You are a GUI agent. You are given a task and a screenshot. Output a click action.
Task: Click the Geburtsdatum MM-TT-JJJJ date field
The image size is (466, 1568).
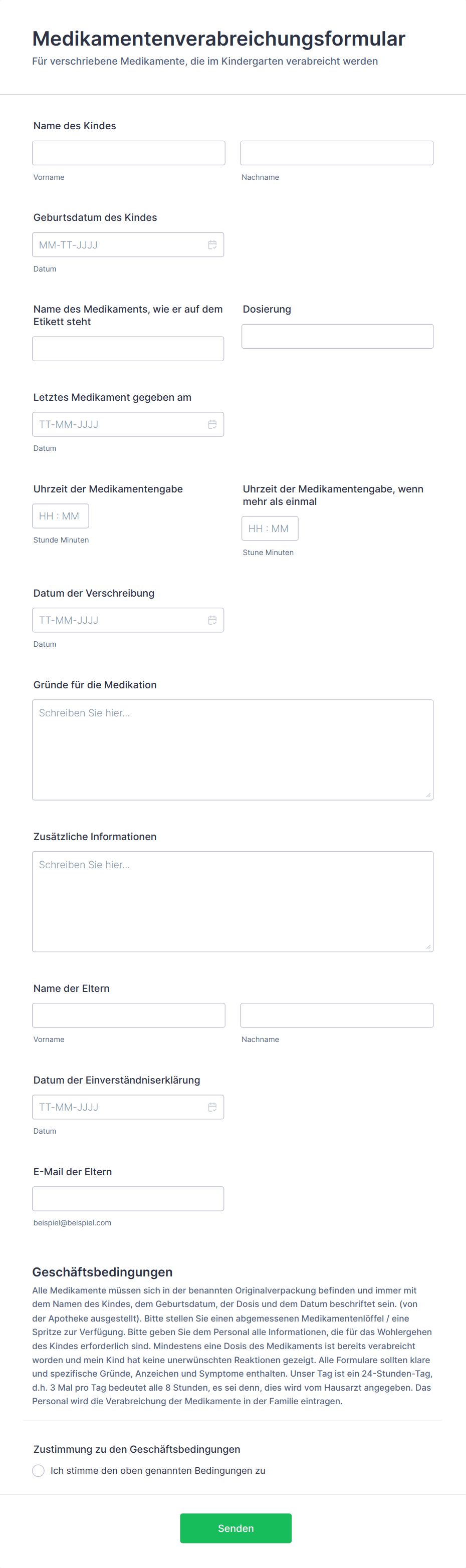click(x=128, y=244)
